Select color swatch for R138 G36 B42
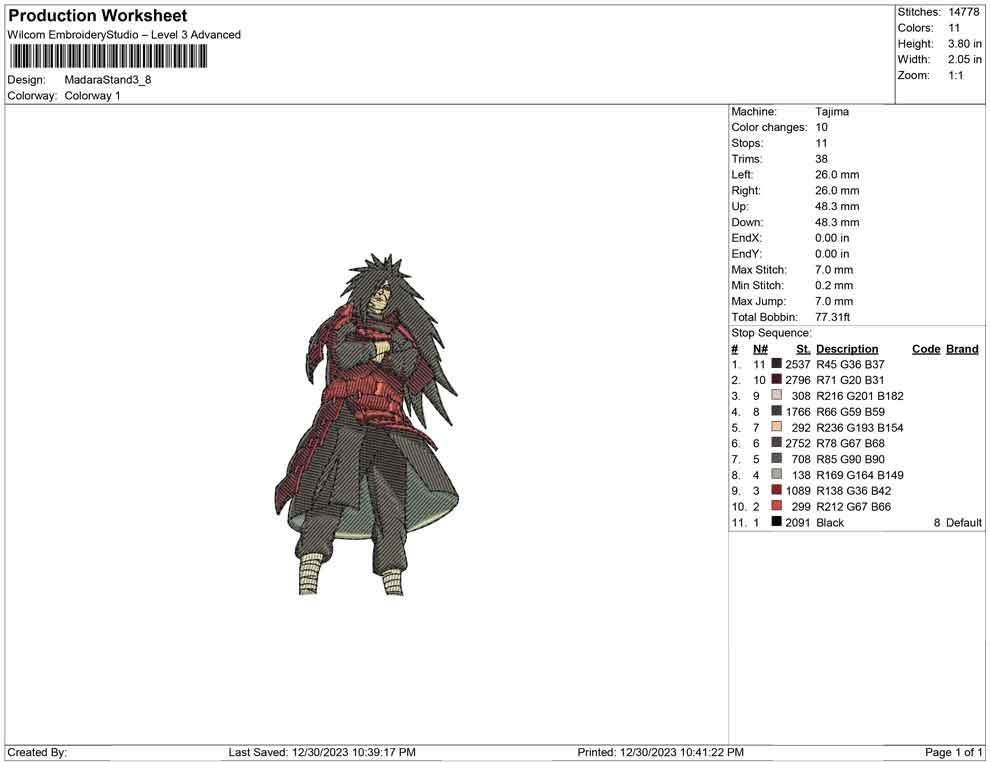 pos(777,490)
